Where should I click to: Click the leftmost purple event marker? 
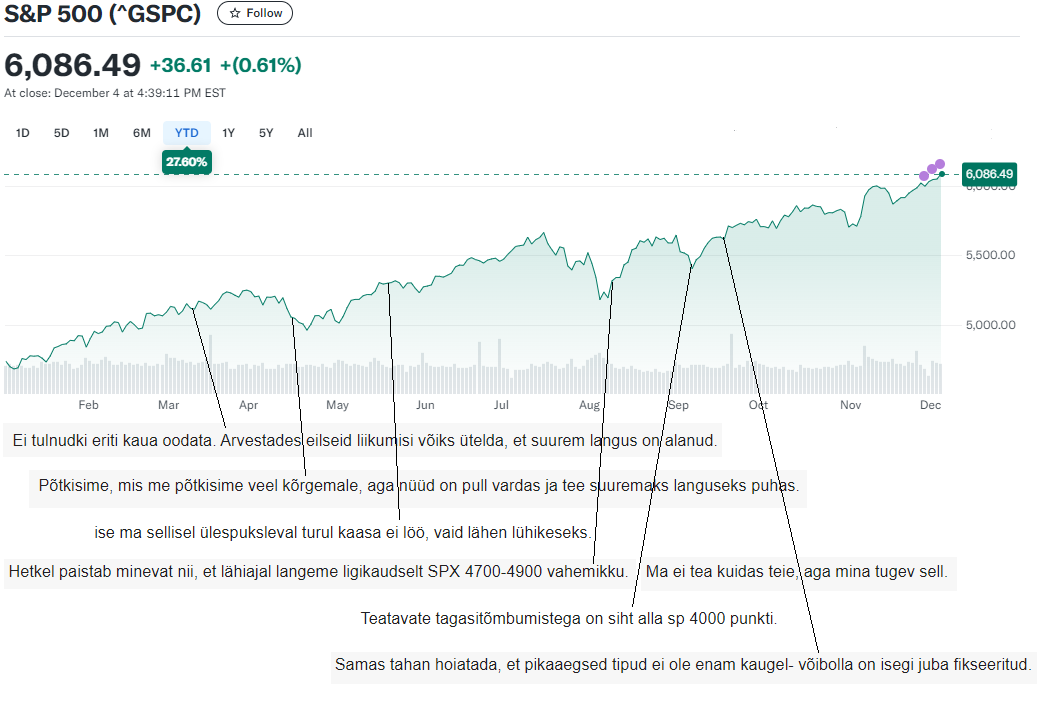click(924, 176)
